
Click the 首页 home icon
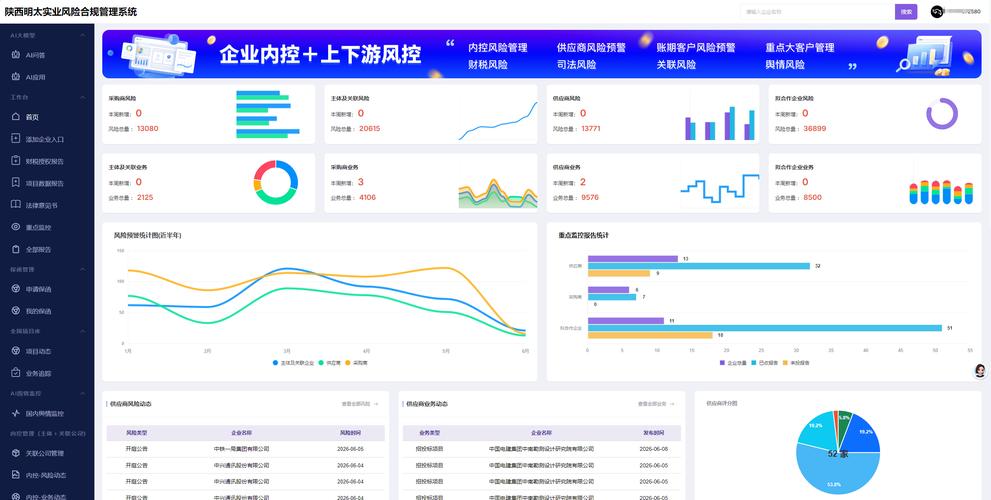tap(16, 117)
